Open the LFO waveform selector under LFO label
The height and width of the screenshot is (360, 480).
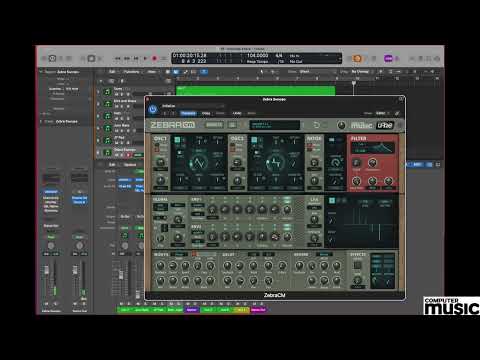pos(314,207)
